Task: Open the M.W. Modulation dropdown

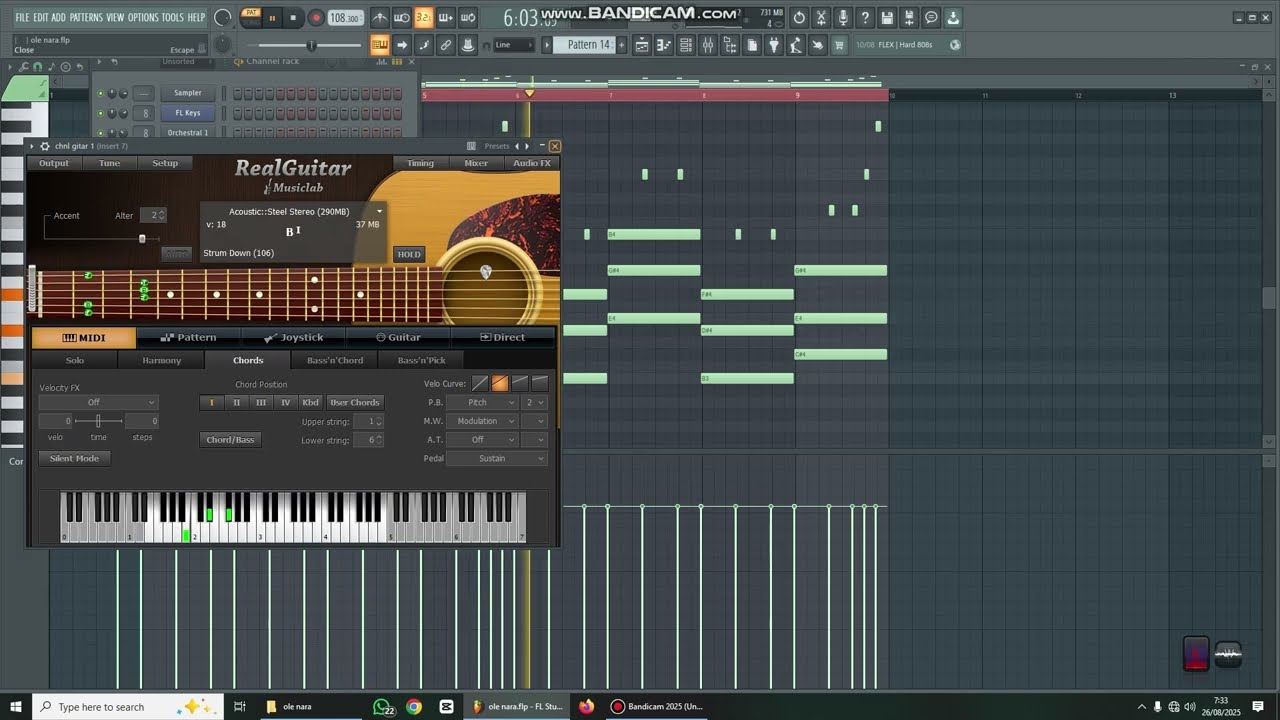Action: 482,421
